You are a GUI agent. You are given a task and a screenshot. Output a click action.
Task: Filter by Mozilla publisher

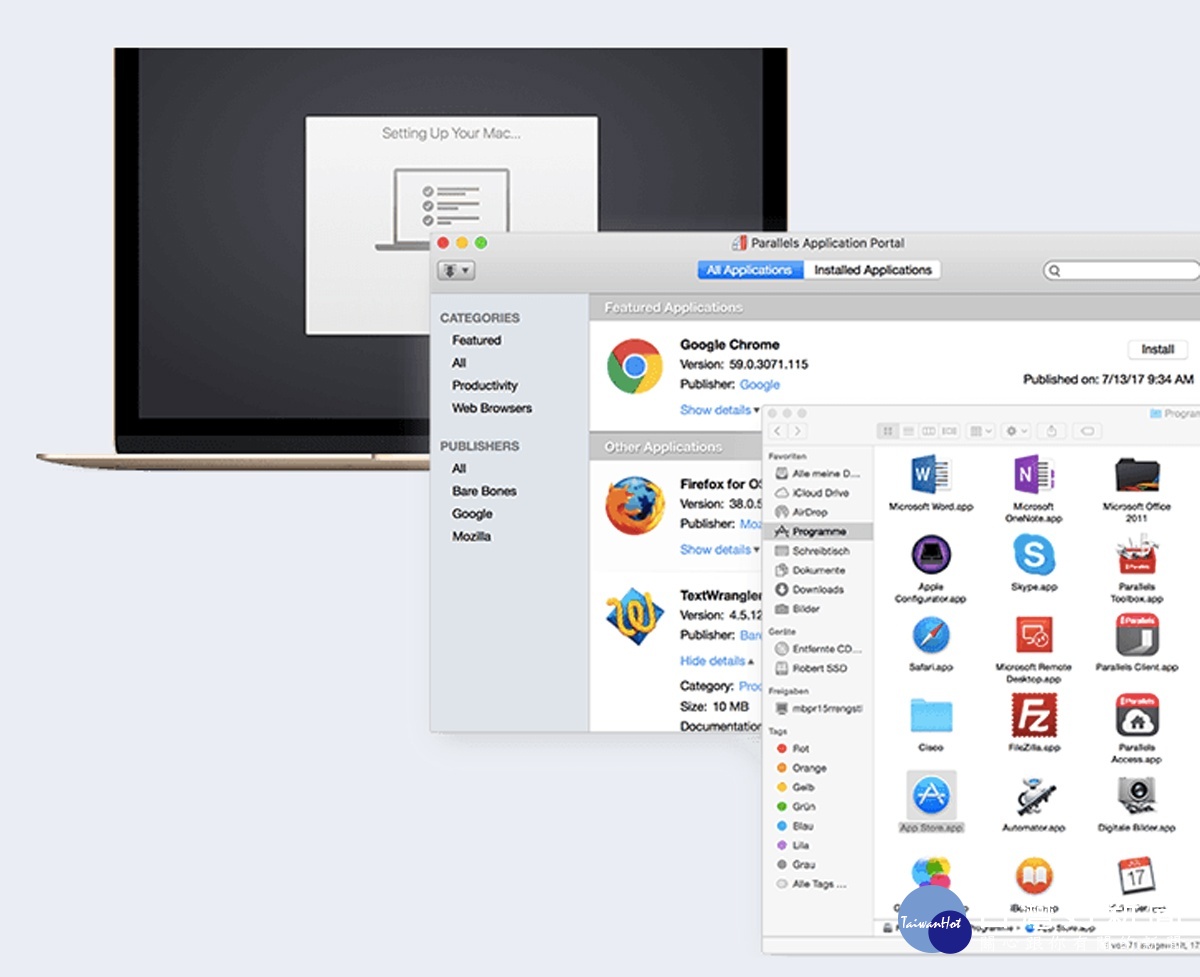tap(471, 536)
